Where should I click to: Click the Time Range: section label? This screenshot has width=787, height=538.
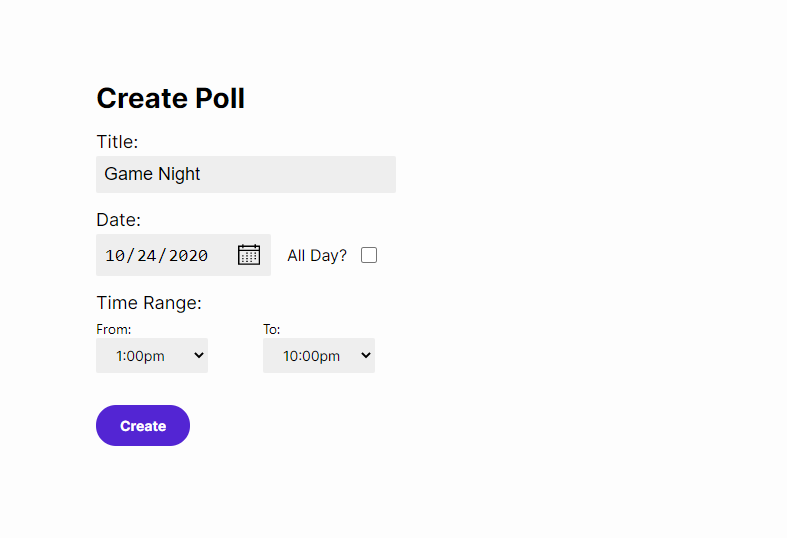click(x=149, y=303)
